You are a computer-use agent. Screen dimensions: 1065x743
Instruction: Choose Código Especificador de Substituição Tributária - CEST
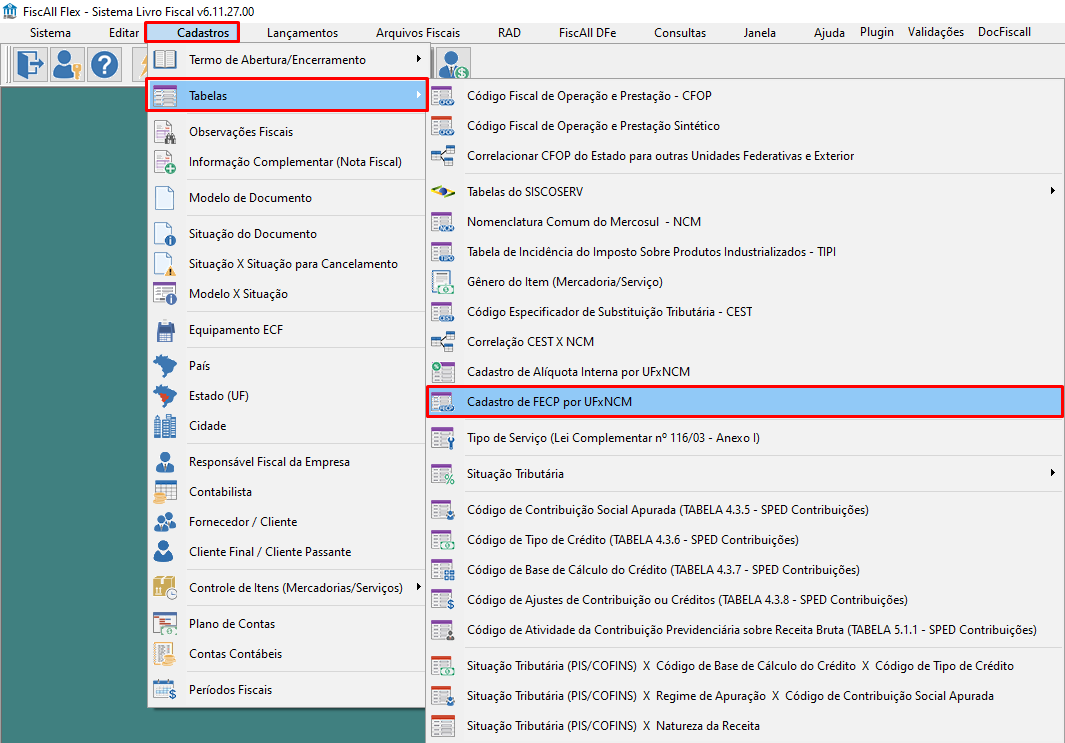point(744,312)
